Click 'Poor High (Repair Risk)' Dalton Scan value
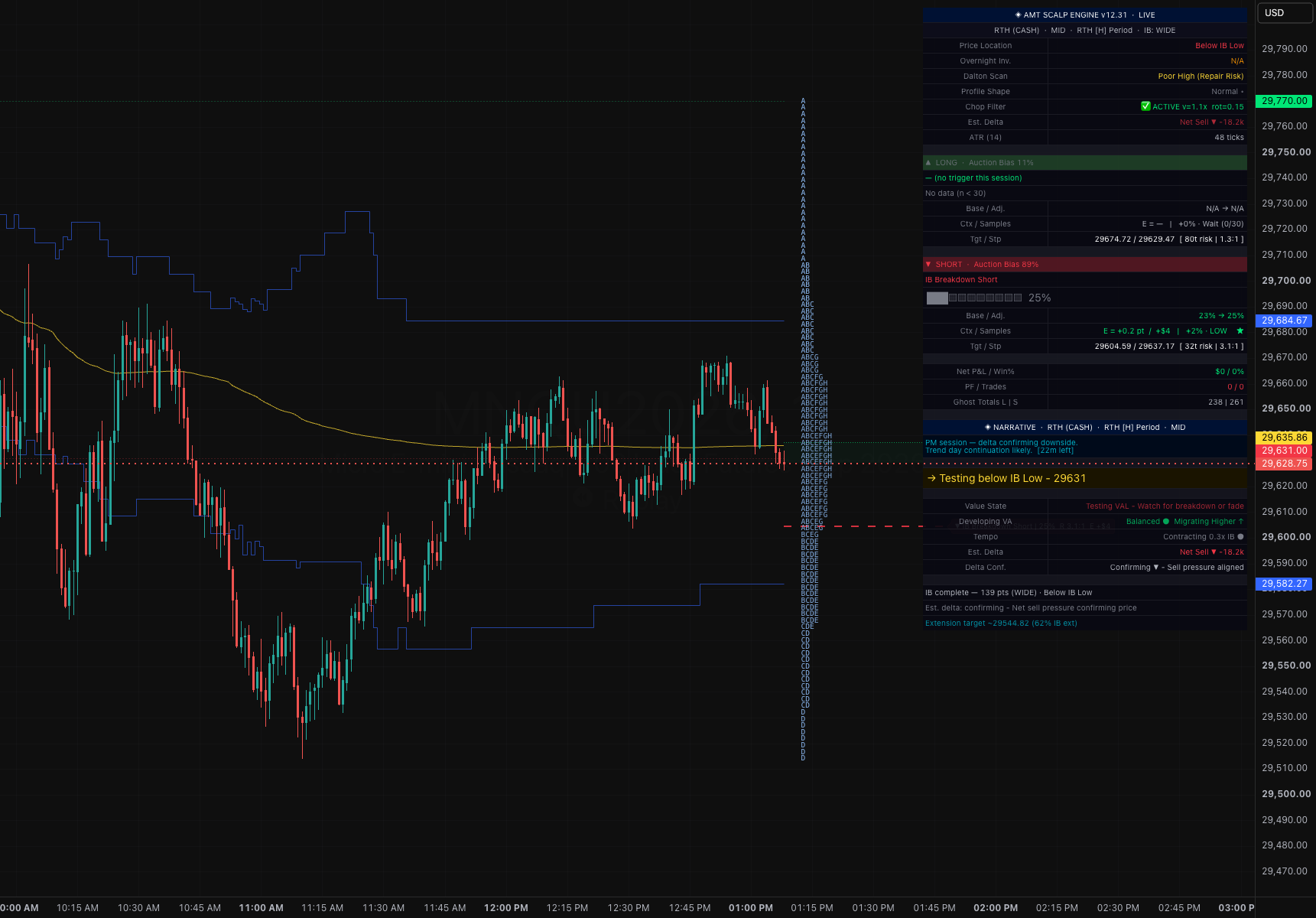Screen dimensions: 1316x918 tap(1201, 76)
